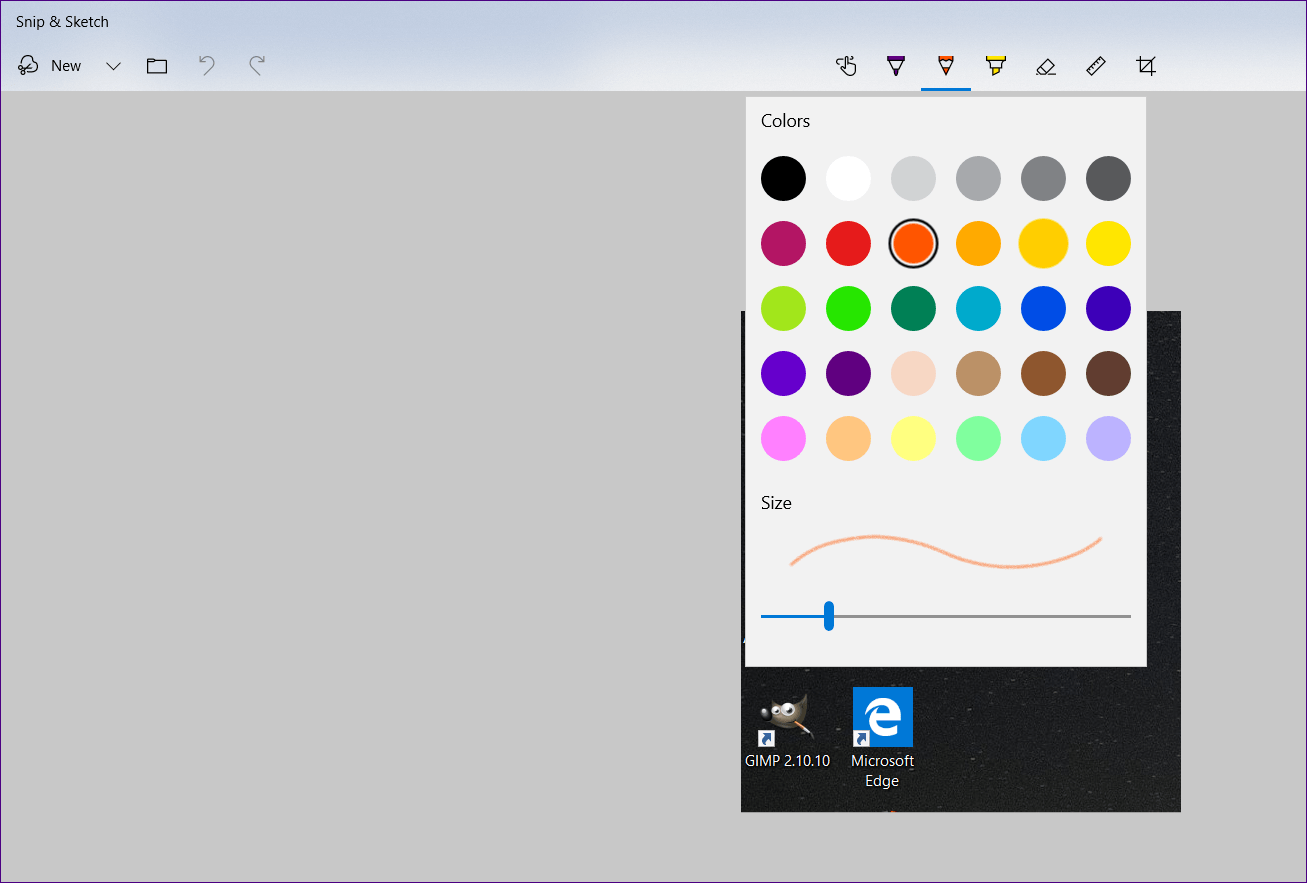
Task: Pick the red color swatch
Action: pyautogui.click(x=848, y=243)
